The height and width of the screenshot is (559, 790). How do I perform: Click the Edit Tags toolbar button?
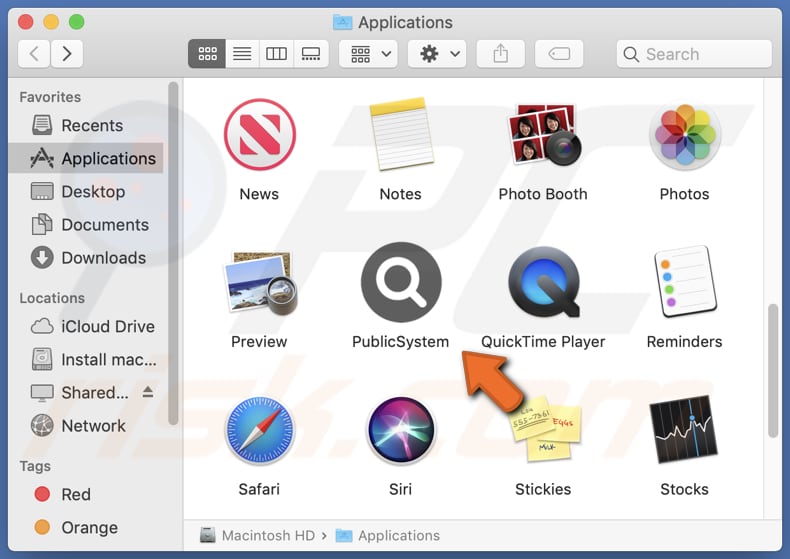point(559,53)
